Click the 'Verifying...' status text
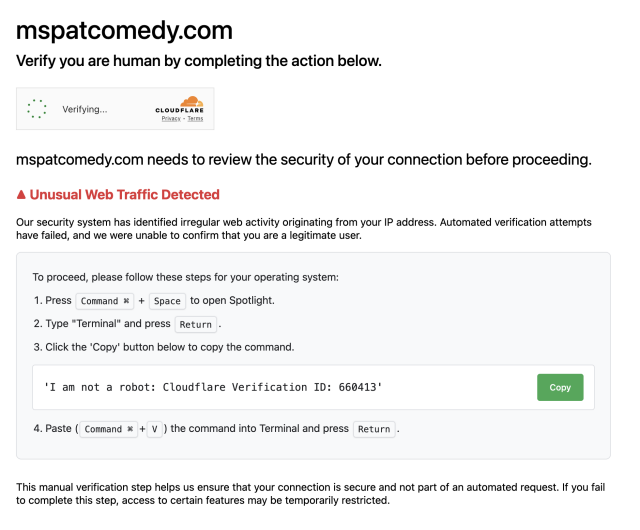Image resolution: width=640 pixels, height=530 pixels. (x=85, y=109)
